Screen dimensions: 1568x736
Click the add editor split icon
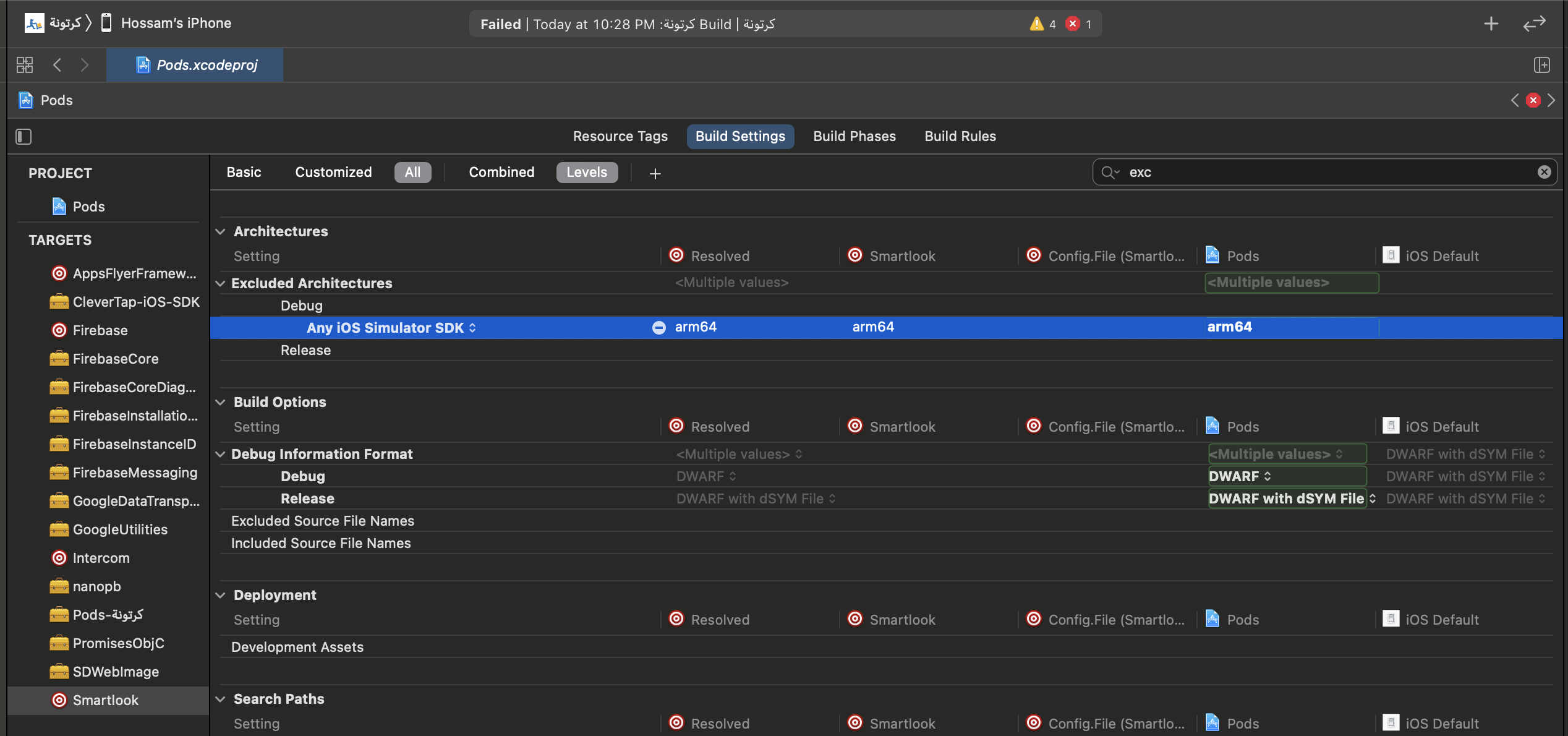point(1542,65)
